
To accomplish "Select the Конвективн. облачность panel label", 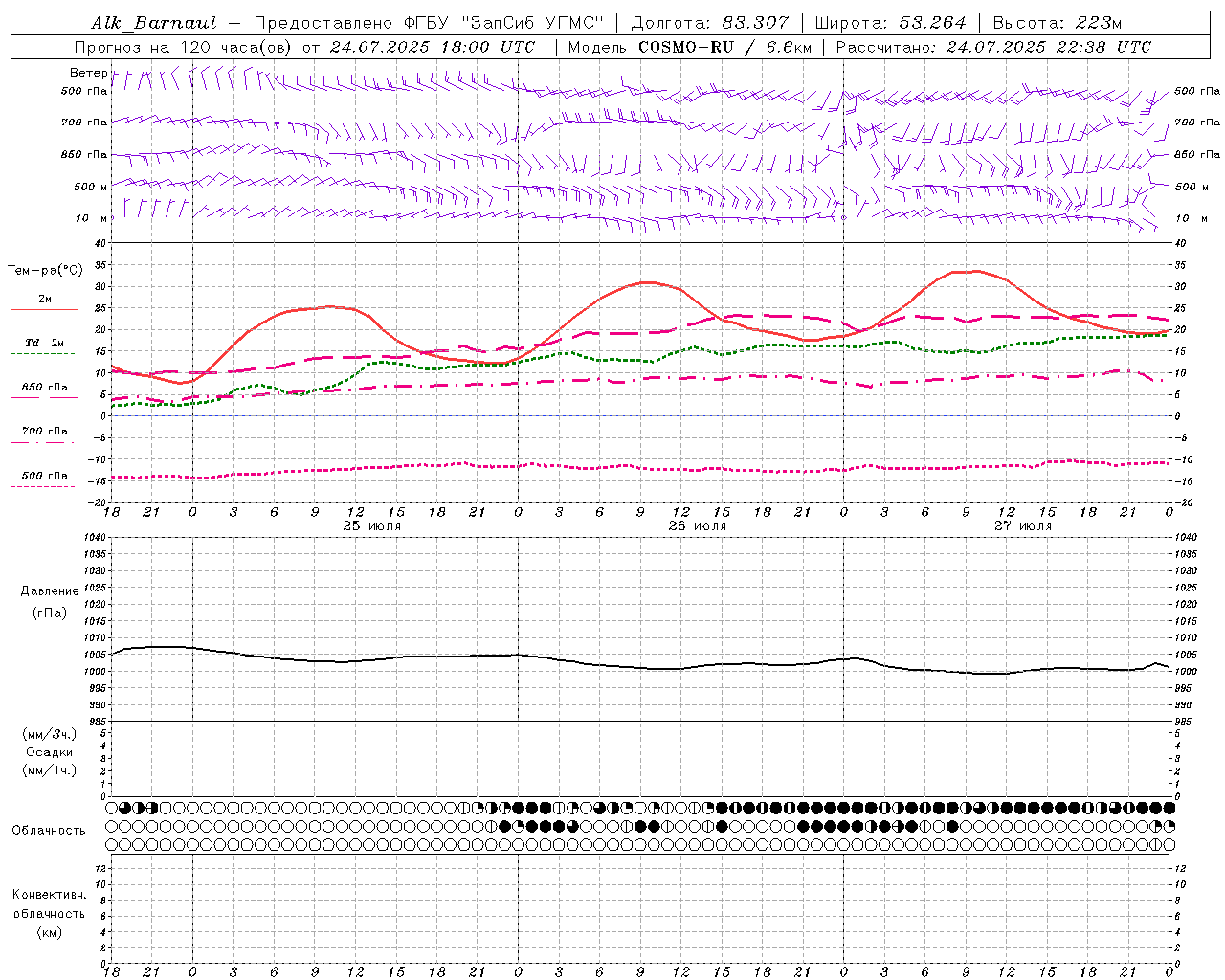I will [49, 904].
